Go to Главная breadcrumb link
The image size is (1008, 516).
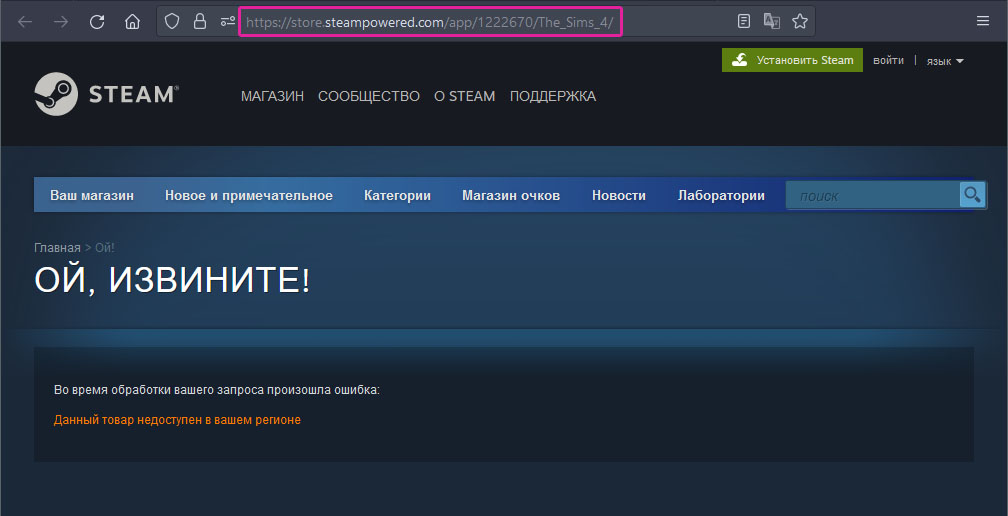click(57, 247)
